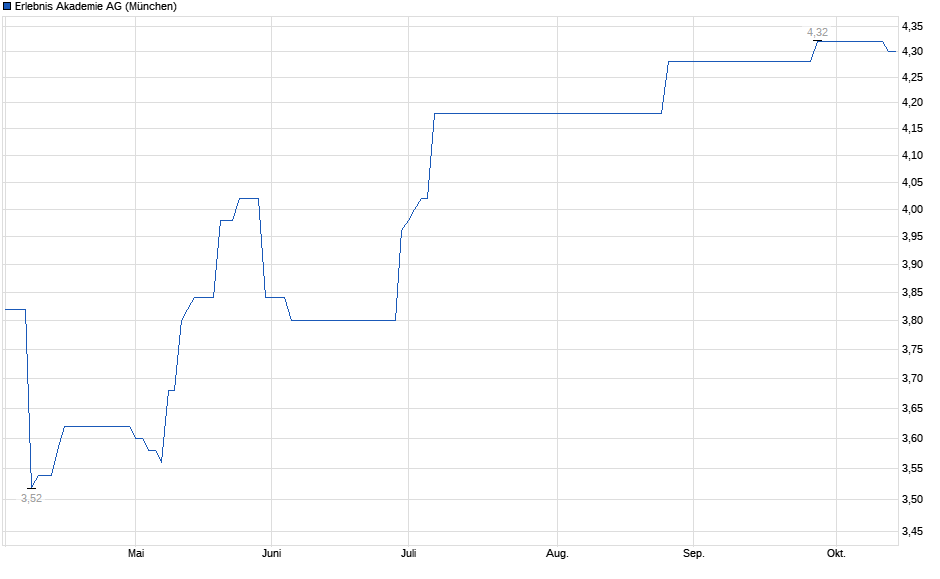This screenshot has width=940, height=579.
Task: Click the 3,52 low point annotation
Action: (32, 498)
